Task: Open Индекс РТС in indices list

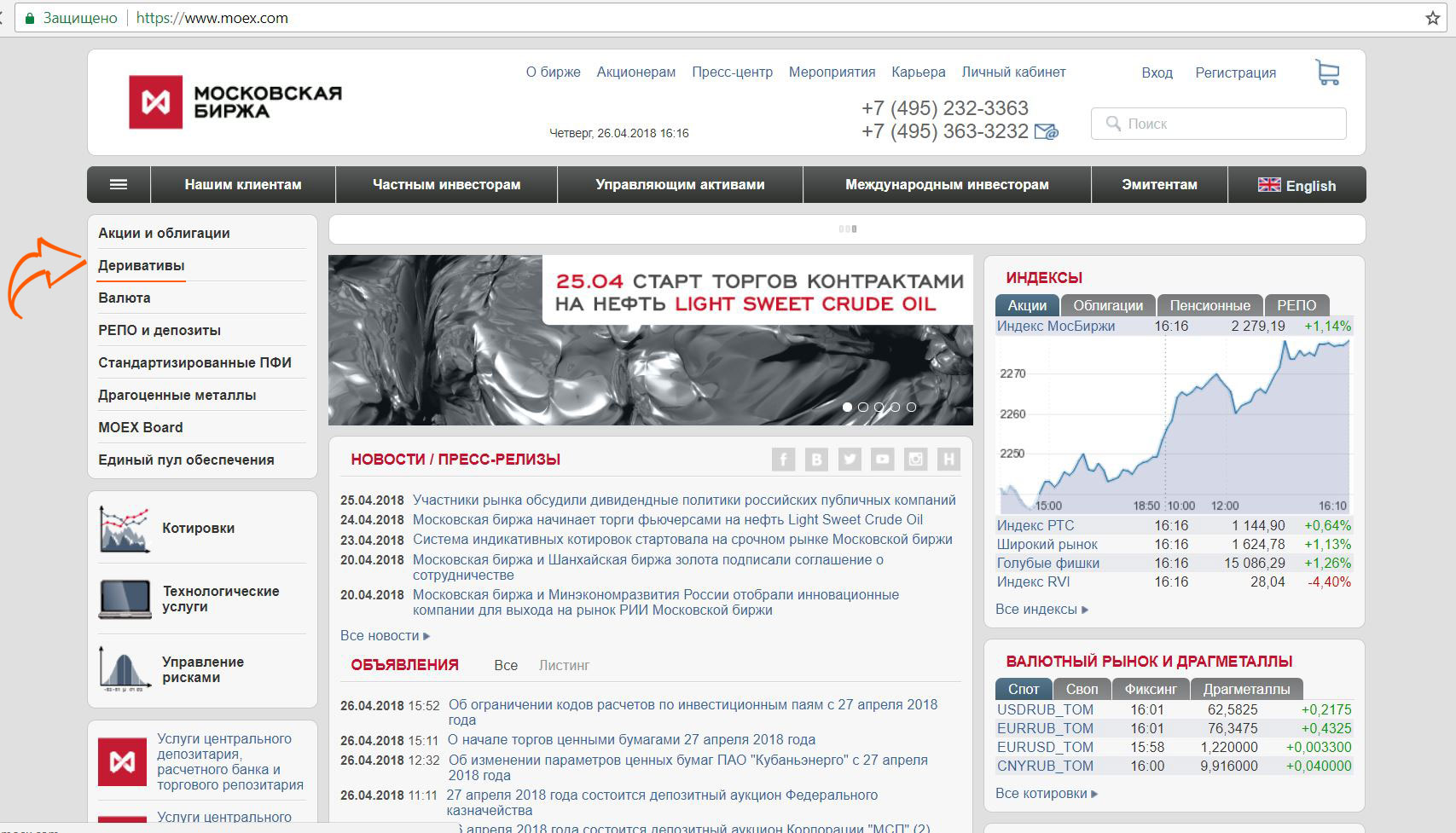Action: click(x=1035, y=525)
